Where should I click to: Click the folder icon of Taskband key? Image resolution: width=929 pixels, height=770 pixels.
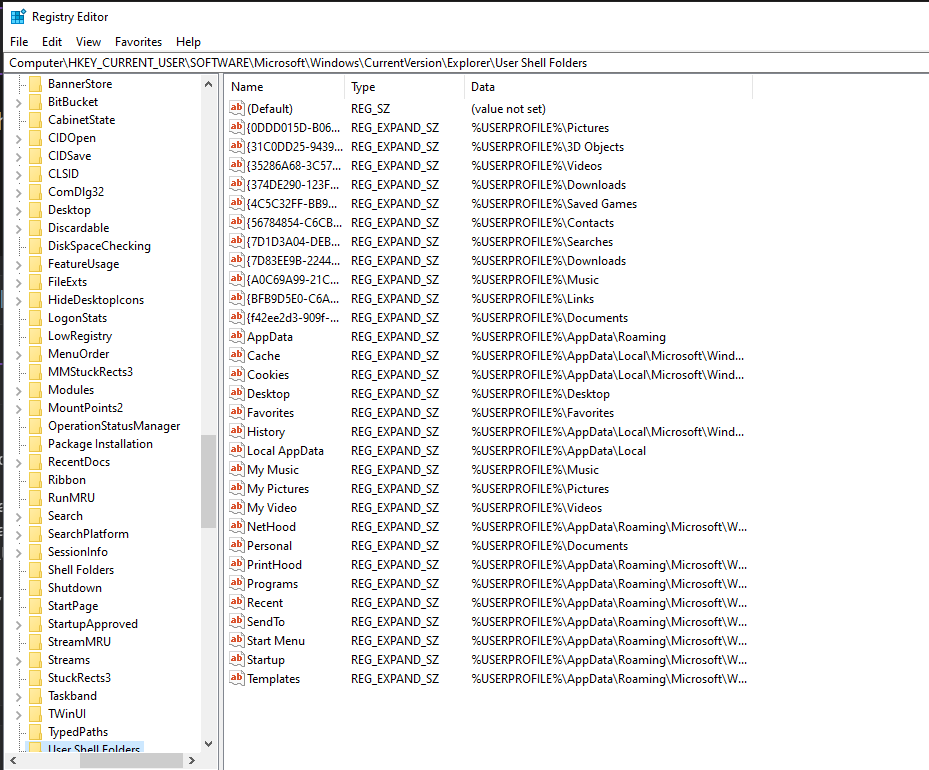36,696
